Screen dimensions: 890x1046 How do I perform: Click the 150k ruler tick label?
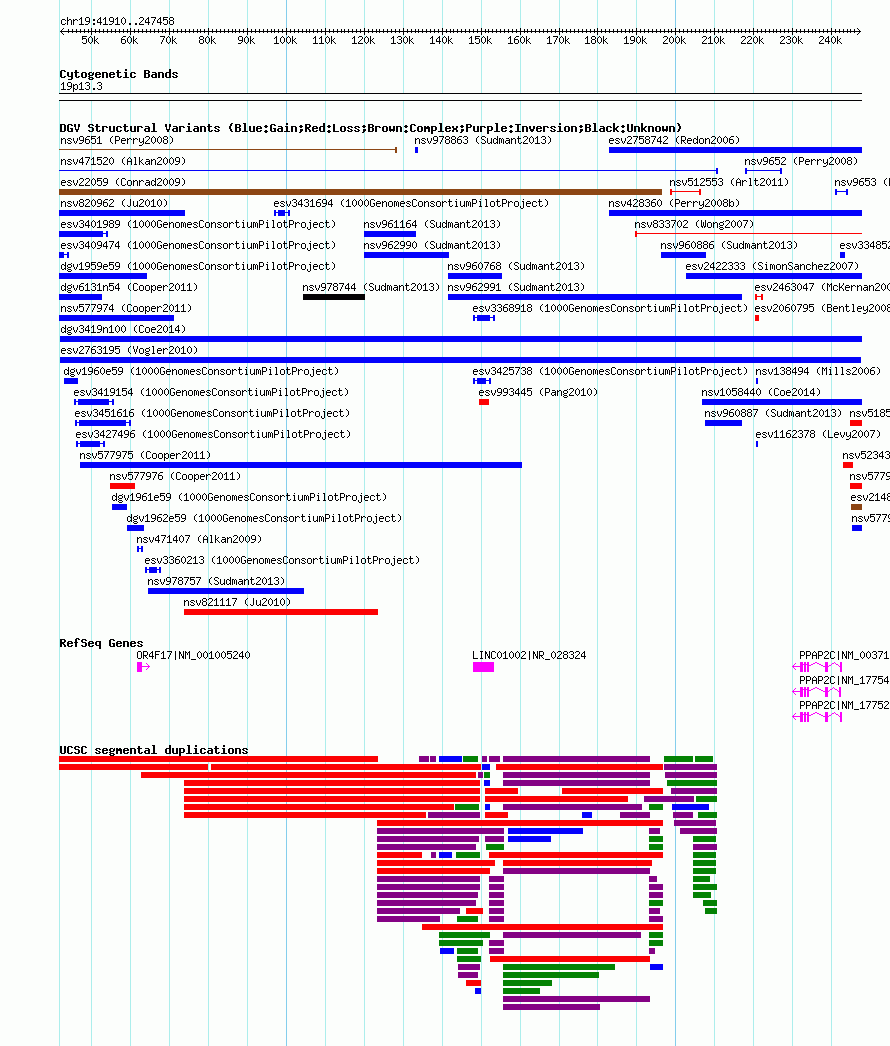[480, 41]
